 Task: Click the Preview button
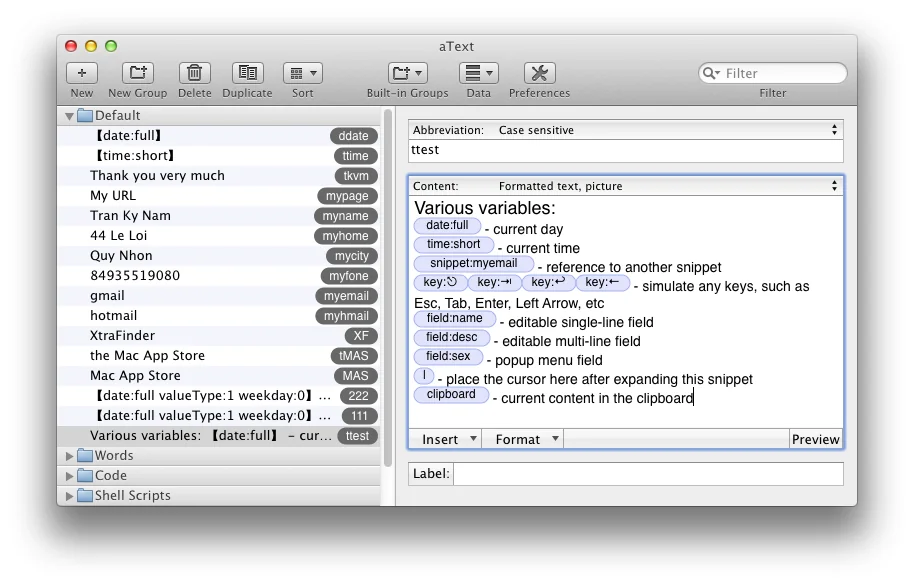click(815, 438)
